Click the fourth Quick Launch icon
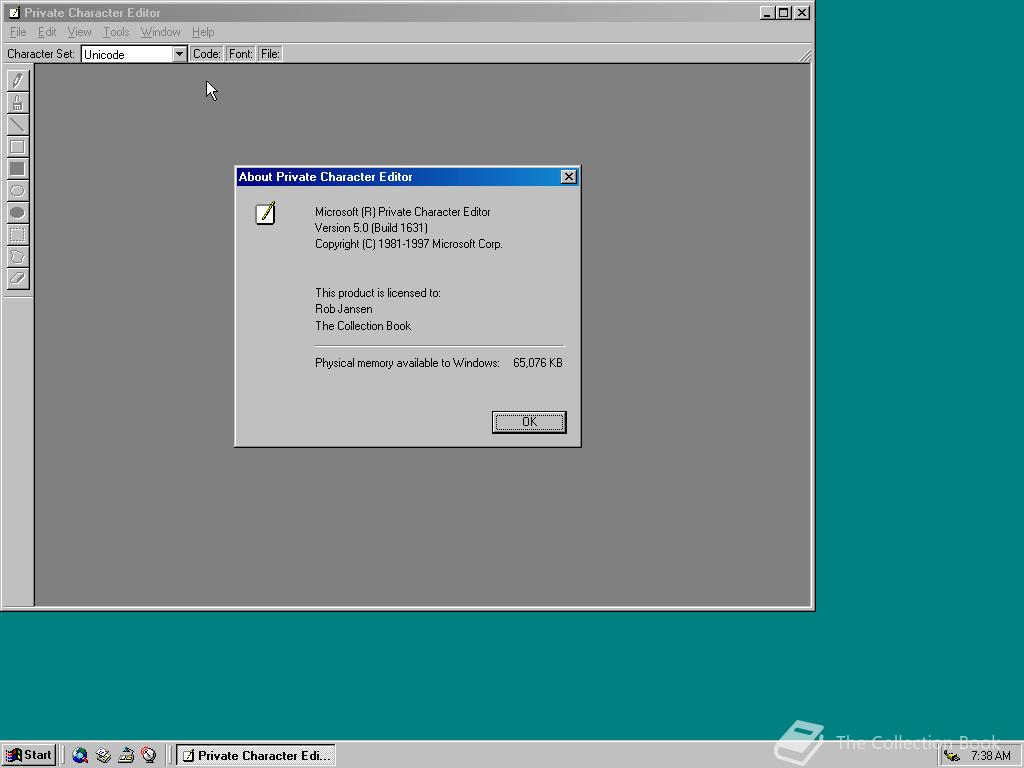 pos(149,755)
